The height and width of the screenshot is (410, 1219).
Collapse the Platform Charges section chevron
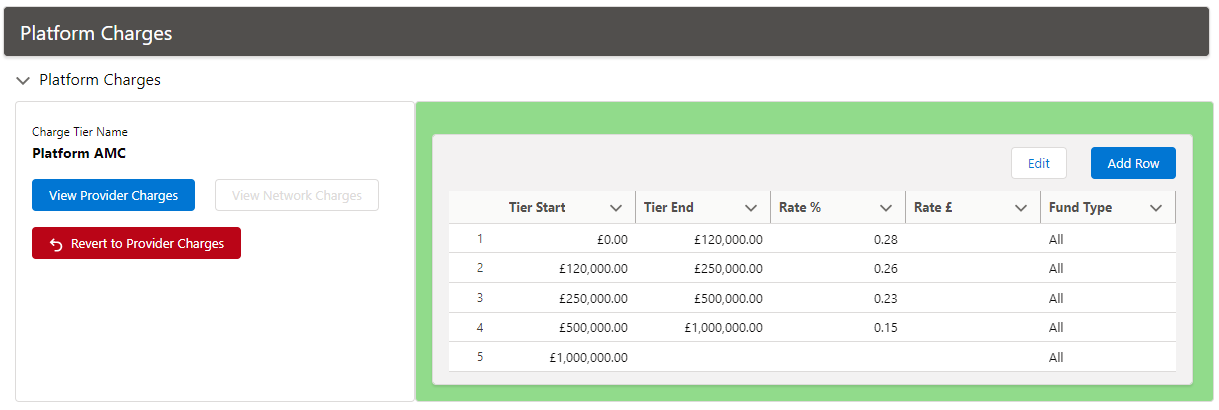click(23, 81)
